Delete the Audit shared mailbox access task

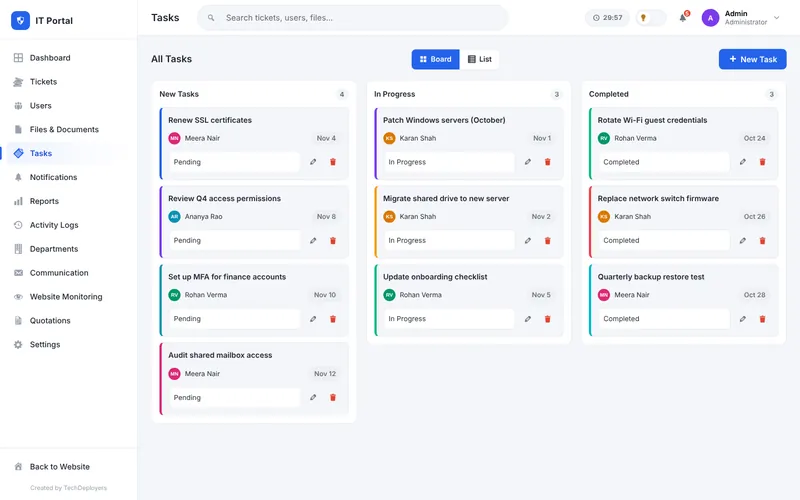point(333,397)
